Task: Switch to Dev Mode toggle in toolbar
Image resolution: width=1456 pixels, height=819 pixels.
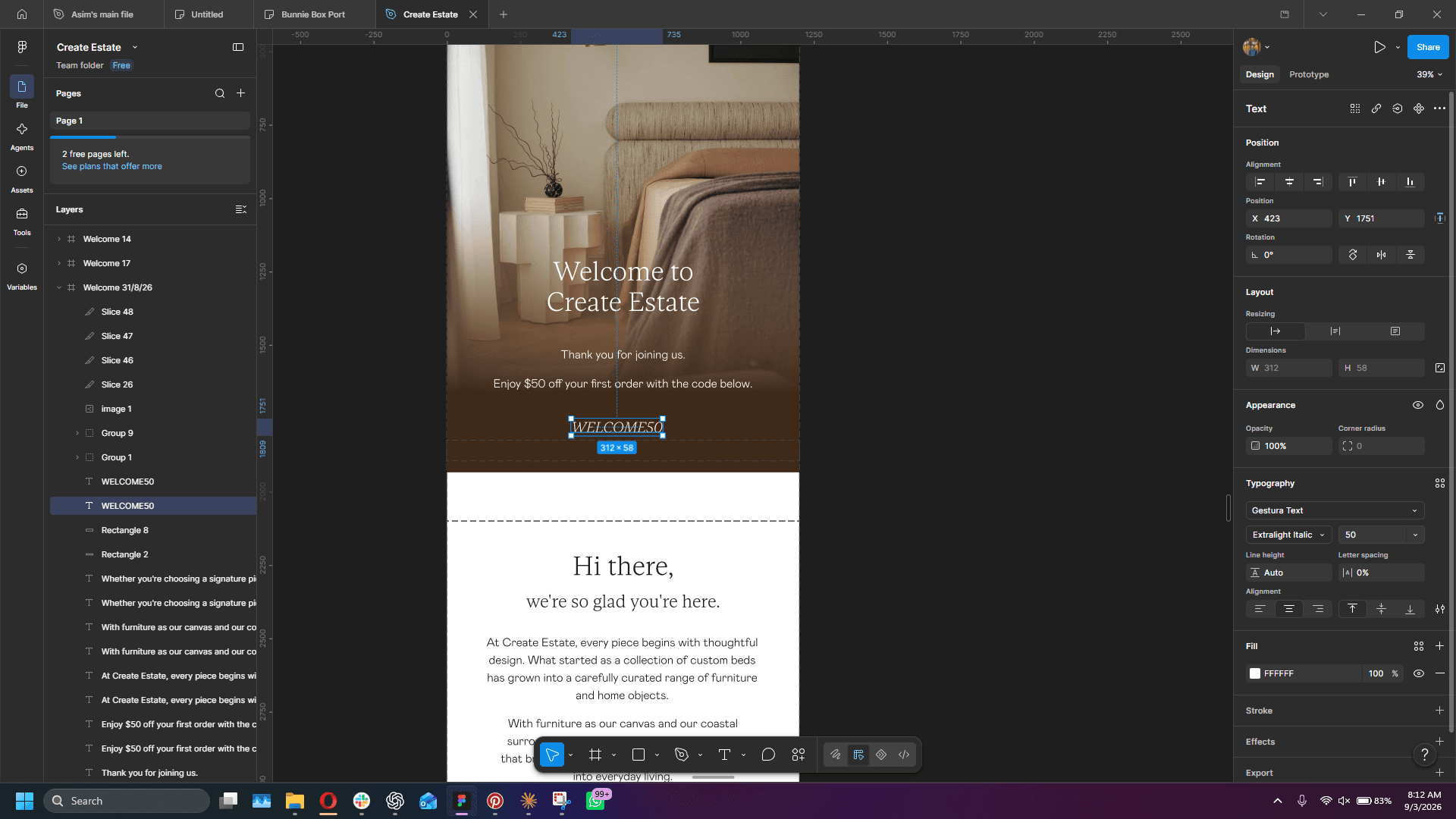Action: tap(904, 755)
